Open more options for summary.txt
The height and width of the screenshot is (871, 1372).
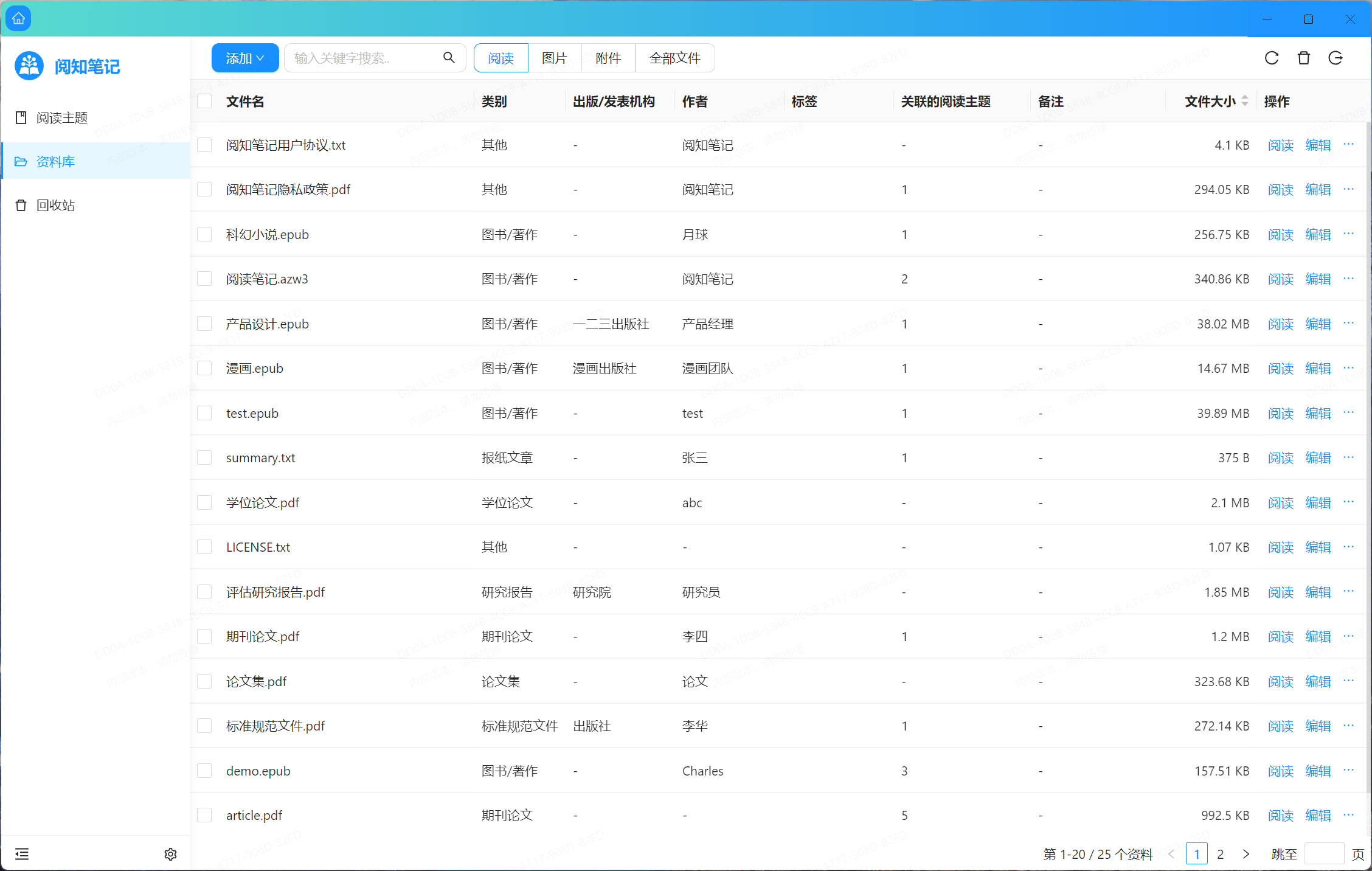(1348, 457)
